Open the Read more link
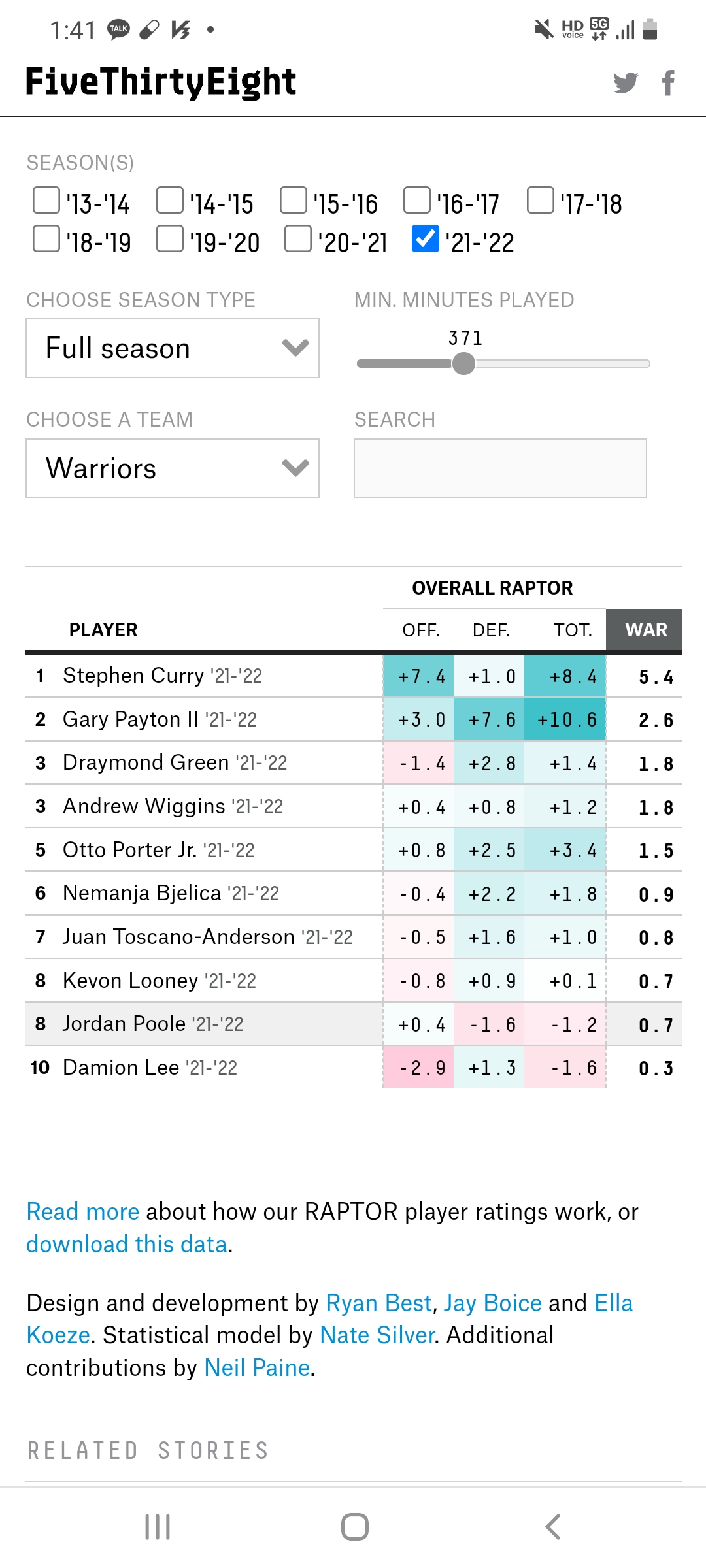The width and height of the screenshot is (706, 1568). [83, 1212]
